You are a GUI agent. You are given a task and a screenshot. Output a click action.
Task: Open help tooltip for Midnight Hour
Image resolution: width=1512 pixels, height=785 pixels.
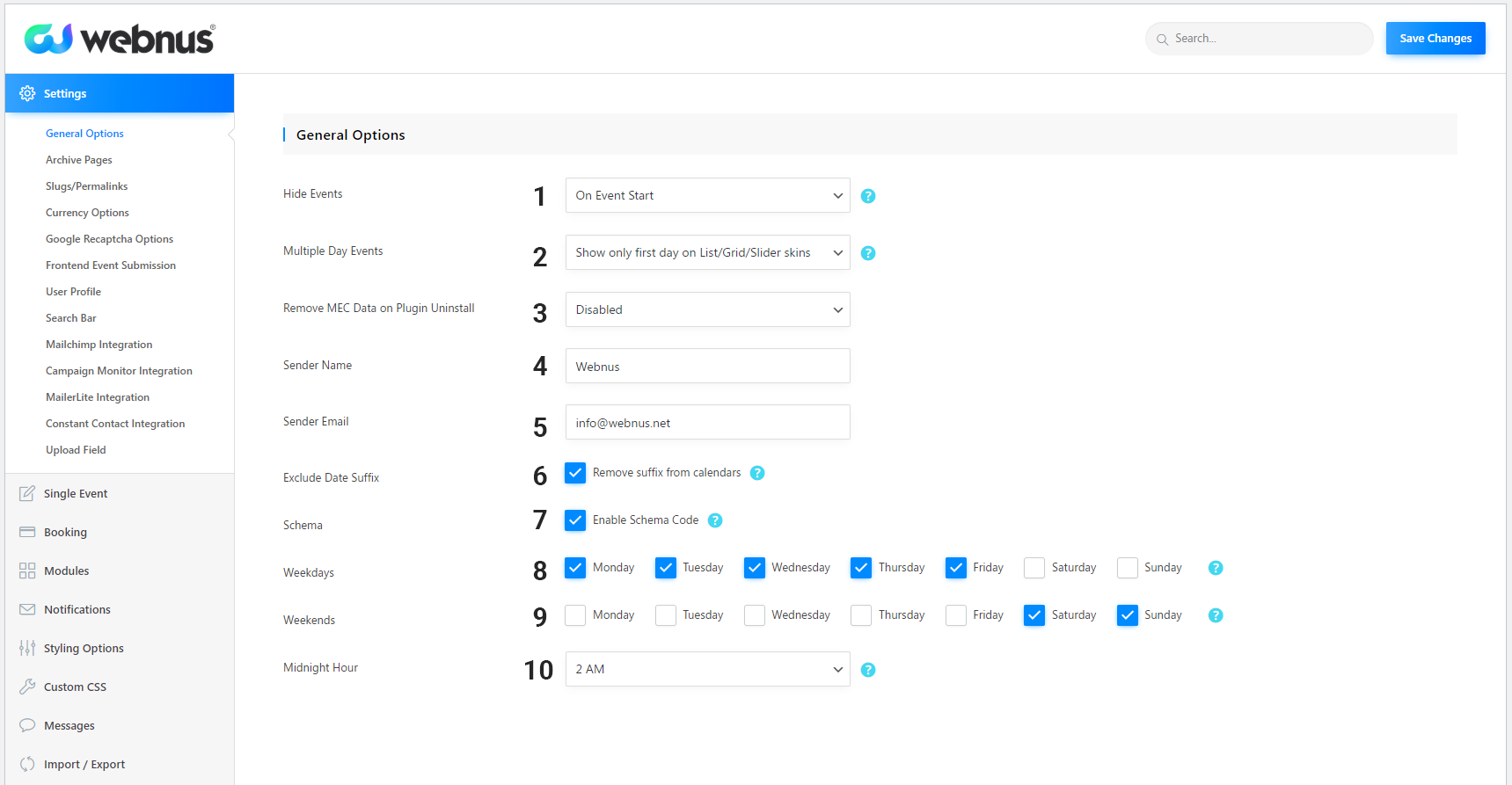(868, 670)
